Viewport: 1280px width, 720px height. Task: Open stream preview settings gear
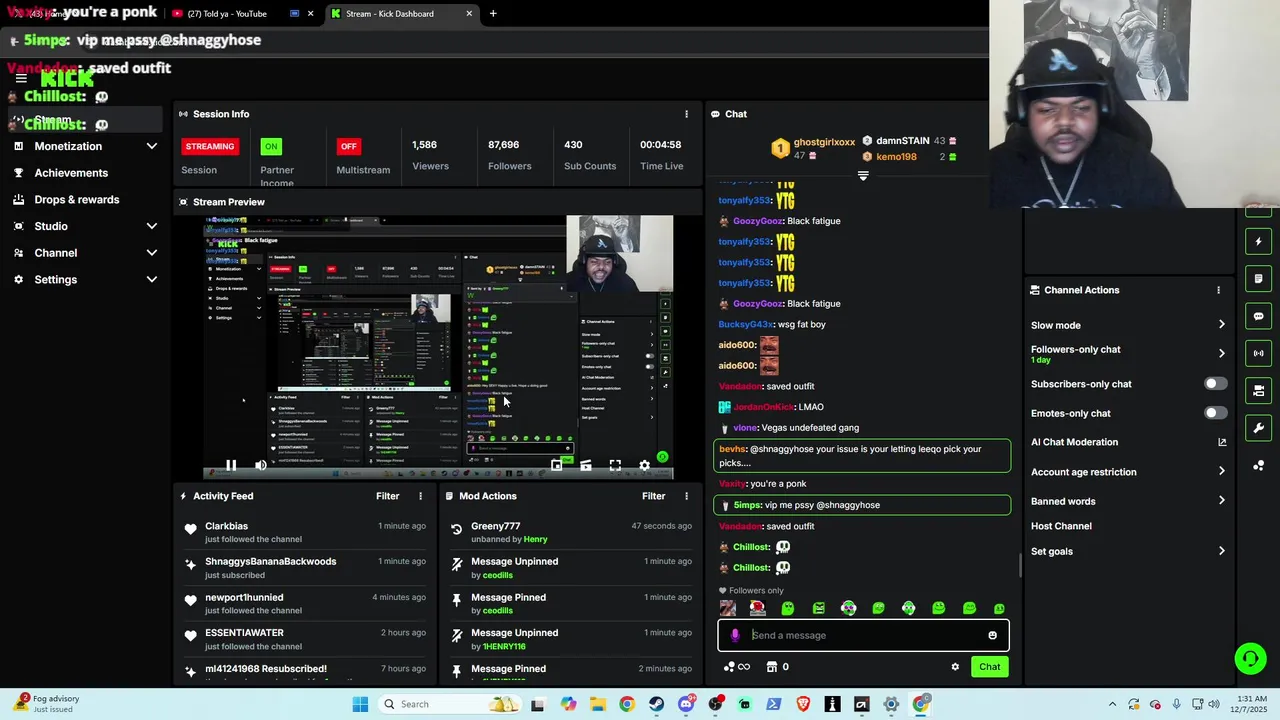(645, 465)
